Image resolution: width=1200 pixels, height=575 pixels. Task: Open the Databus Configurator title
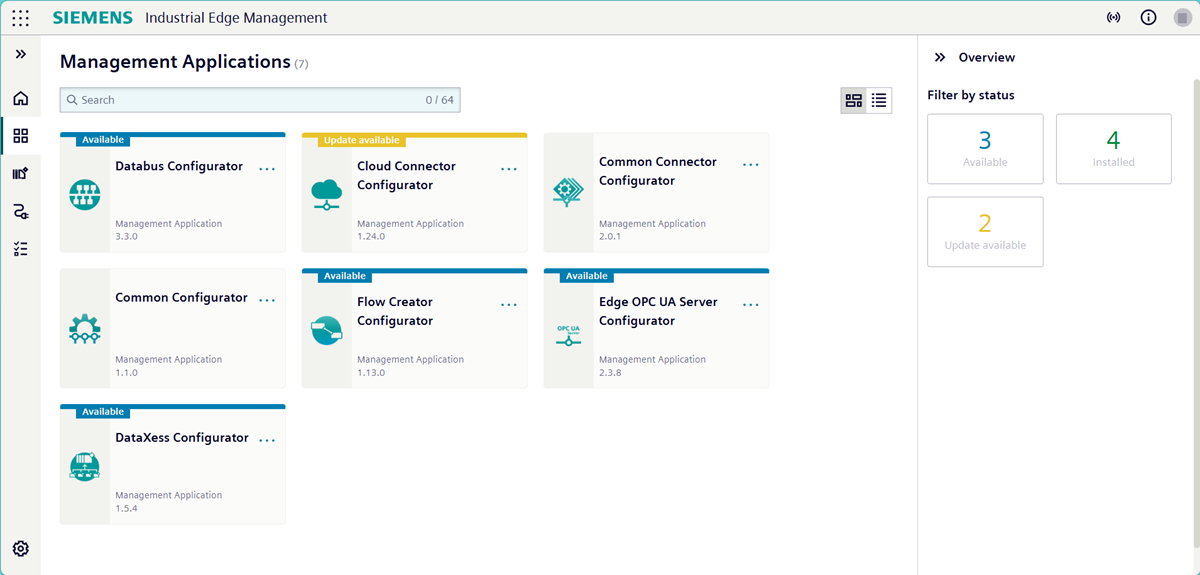pos(179,166)
